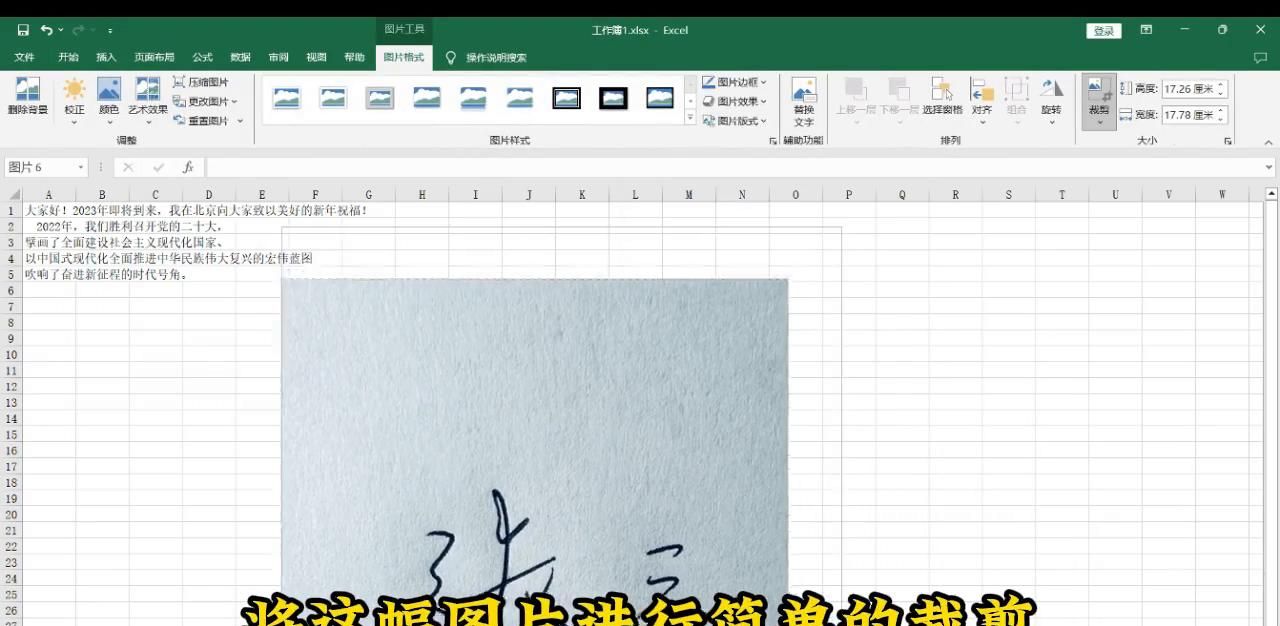Open the Picture Styles dialog launcher
1280x626 pixels.
pyautogui.click(x=772, y=141)
